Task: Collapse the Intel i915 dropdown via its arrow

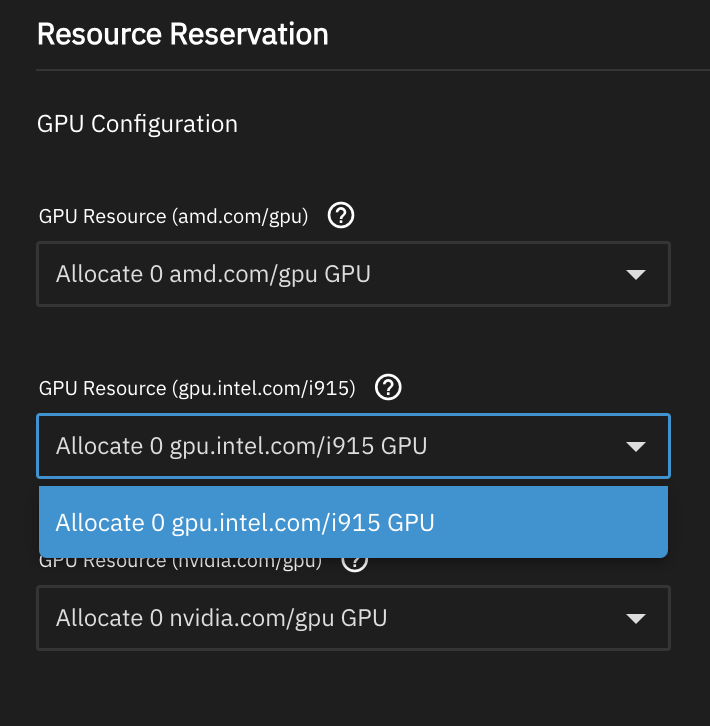Action: (x=635, y=447)
